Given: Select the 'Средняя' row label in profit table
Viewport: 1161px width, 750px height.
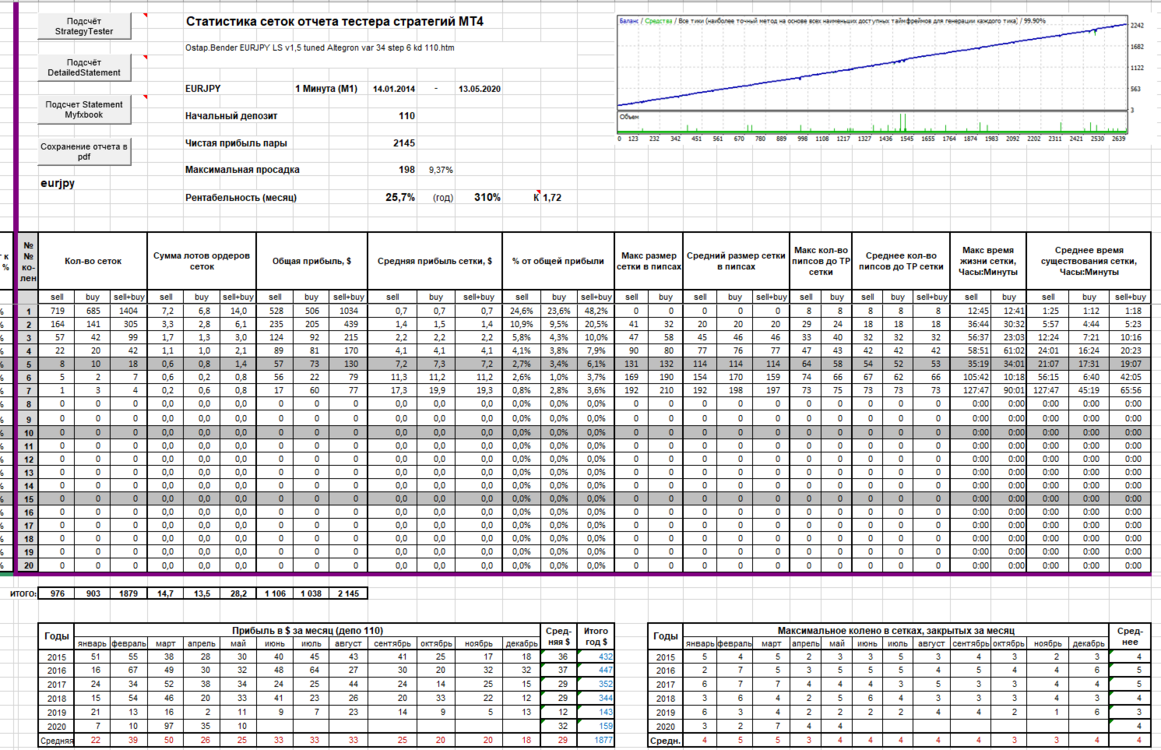Looking at the screenshot, I should [x=56, y=740].
